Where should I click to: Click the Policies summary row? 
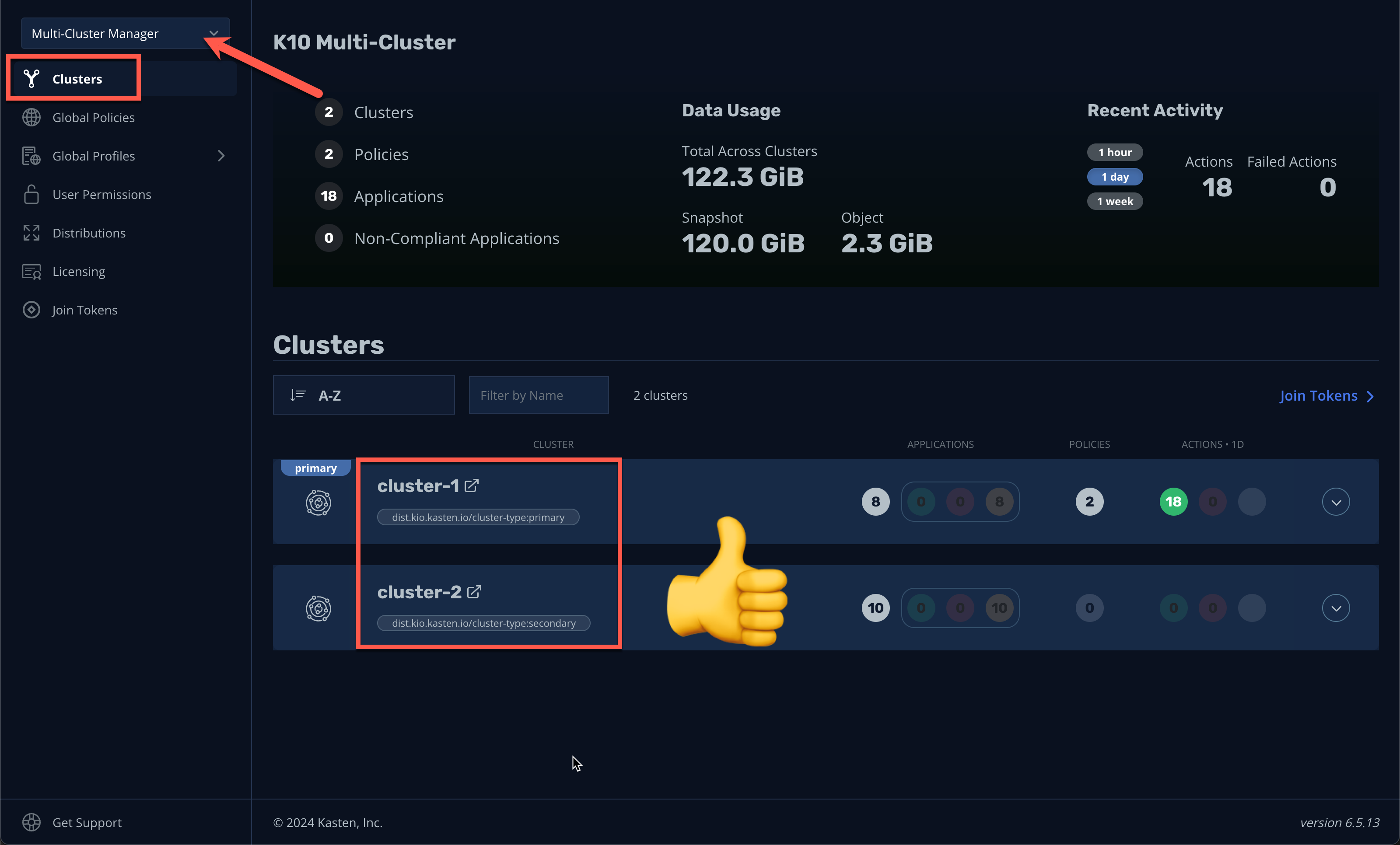click(362, 154)
